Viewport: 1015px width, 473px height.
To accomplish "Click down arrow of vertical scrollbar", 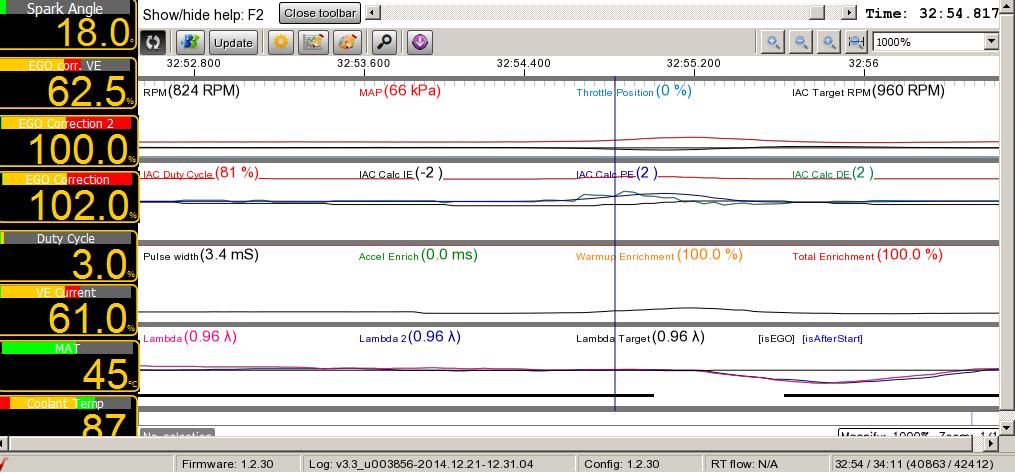I will pyautogui.click(x=1007, y=427).
